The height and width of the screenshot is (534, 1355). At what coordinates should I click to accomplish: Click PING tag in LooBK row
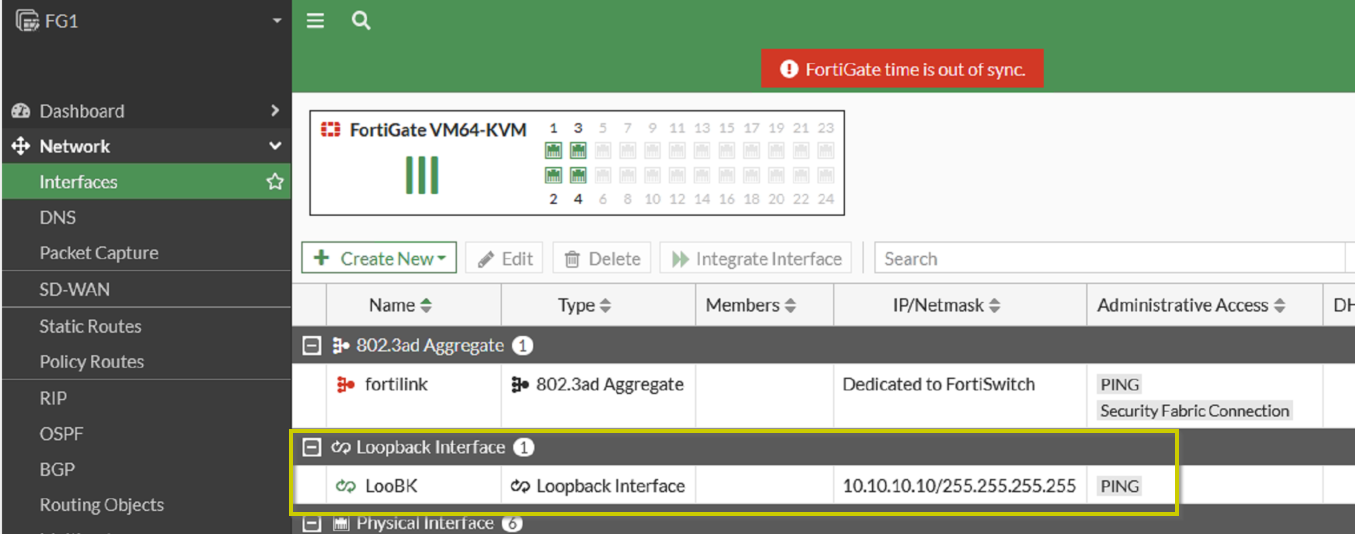[x=1119, y=486]
